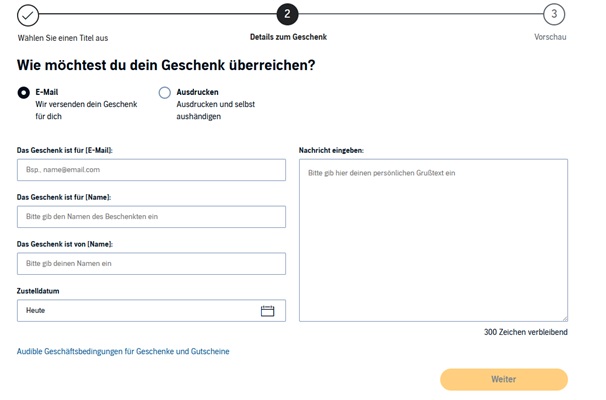Click the textarea resize handle corner

pos(565,319)
